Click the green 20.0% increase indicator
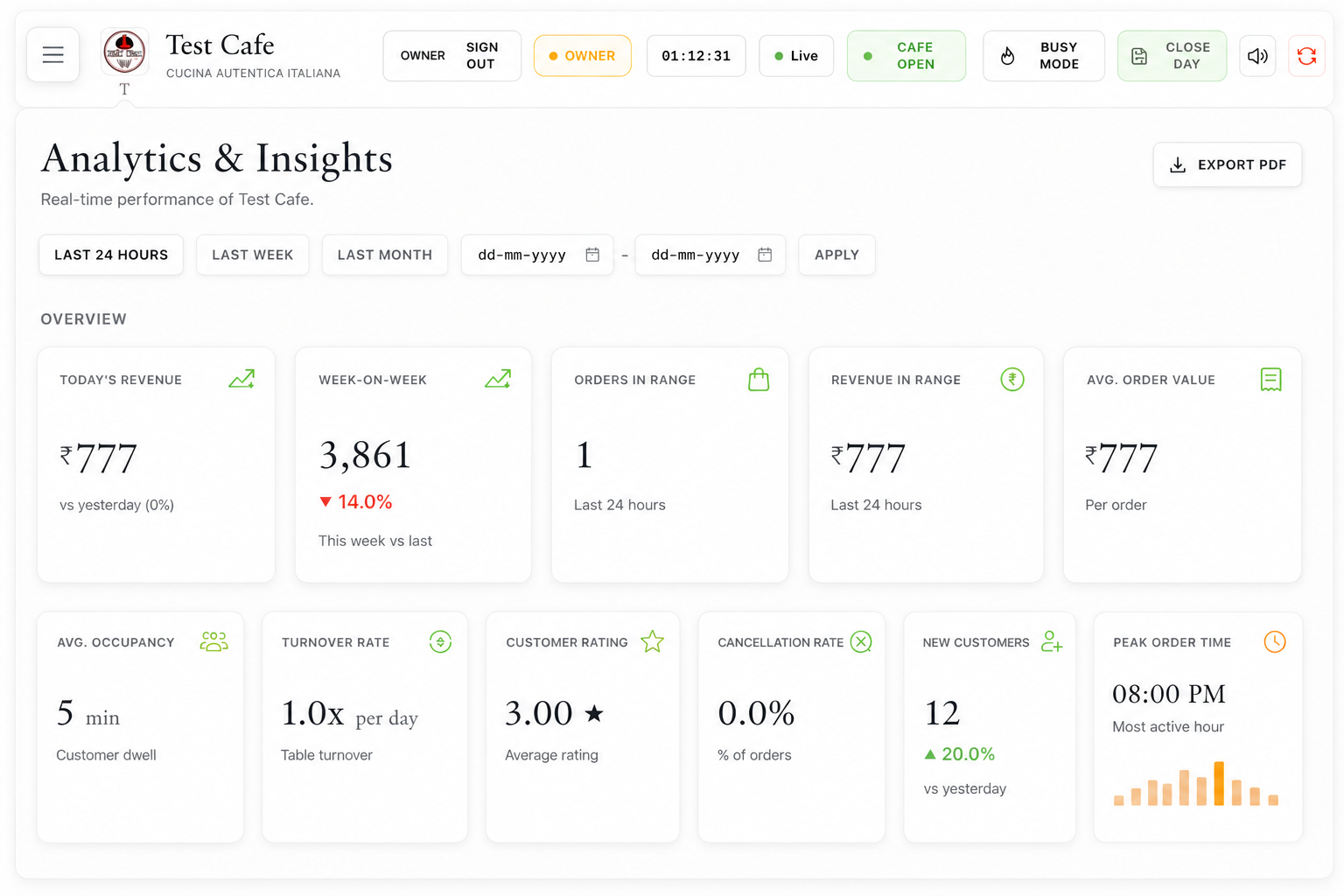1344x896 pixels. pos(960,754)
